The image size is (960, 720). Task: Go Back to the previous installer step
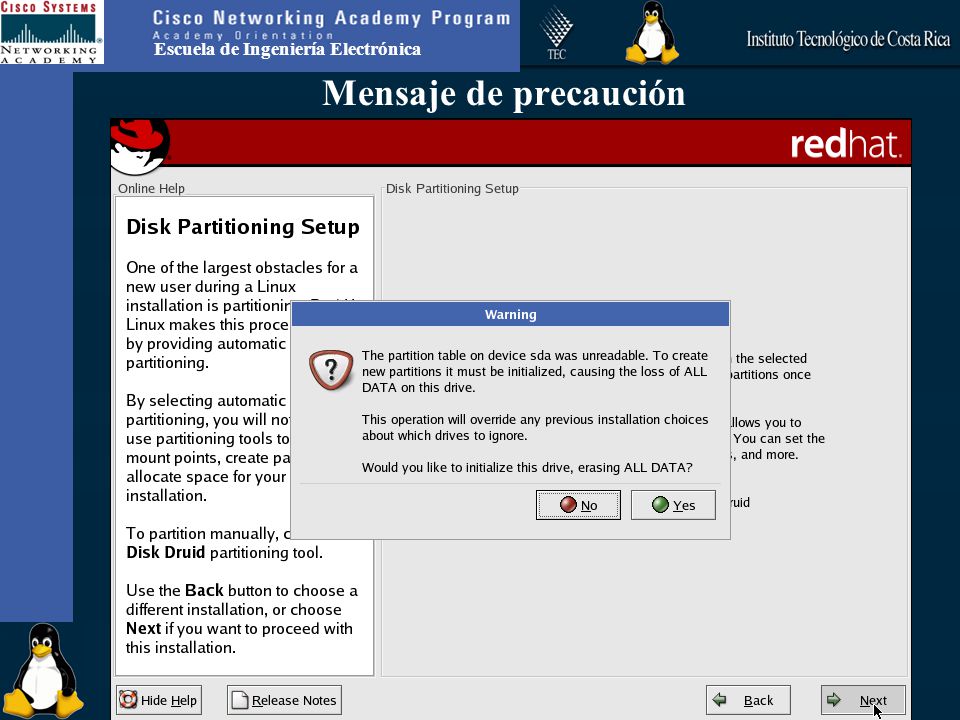click(x=748, y=700)
